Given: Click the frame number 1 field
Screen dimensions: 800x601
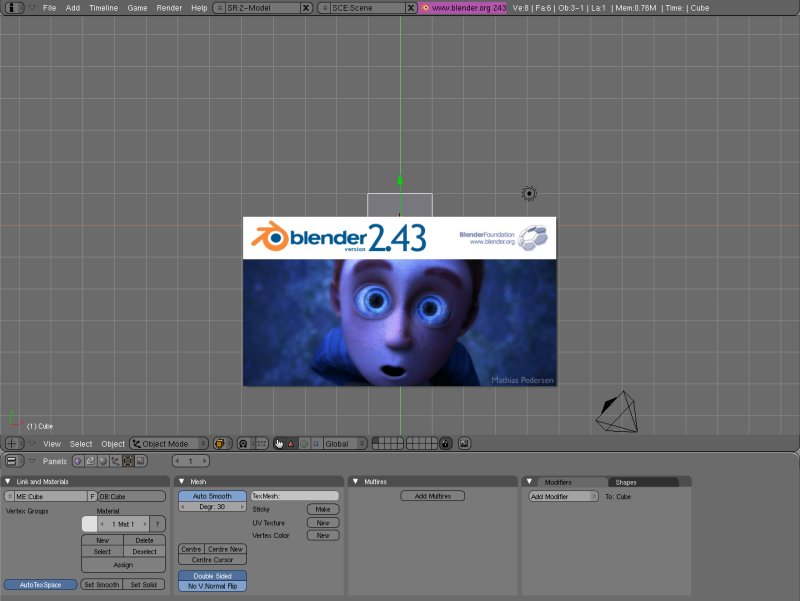Looking at the screenshot, I should click(191, 461).
